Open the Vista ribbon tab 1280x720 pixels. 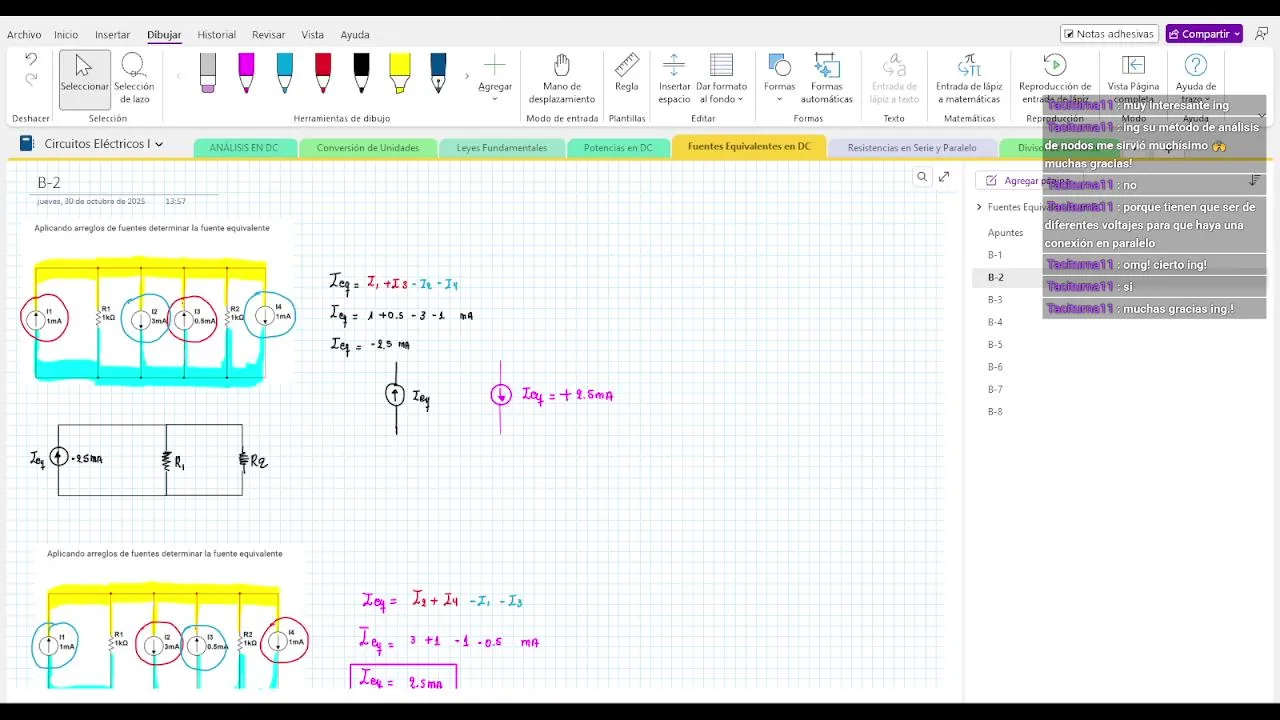pyautogui.click(x=313, y=34)
